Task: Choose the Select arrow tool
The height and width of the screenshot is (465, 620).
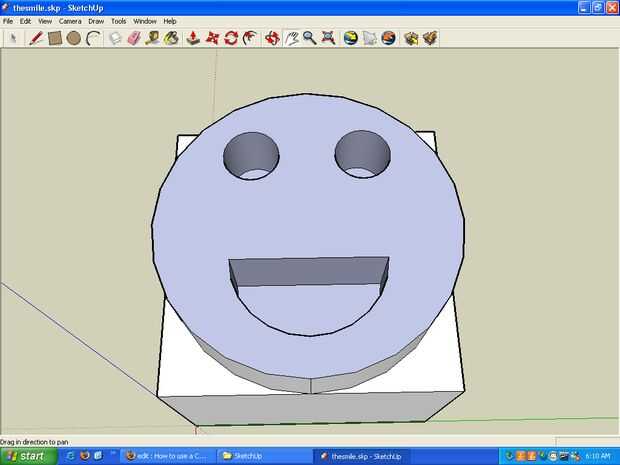Action: pyautogui.click(x=13, y=38)
